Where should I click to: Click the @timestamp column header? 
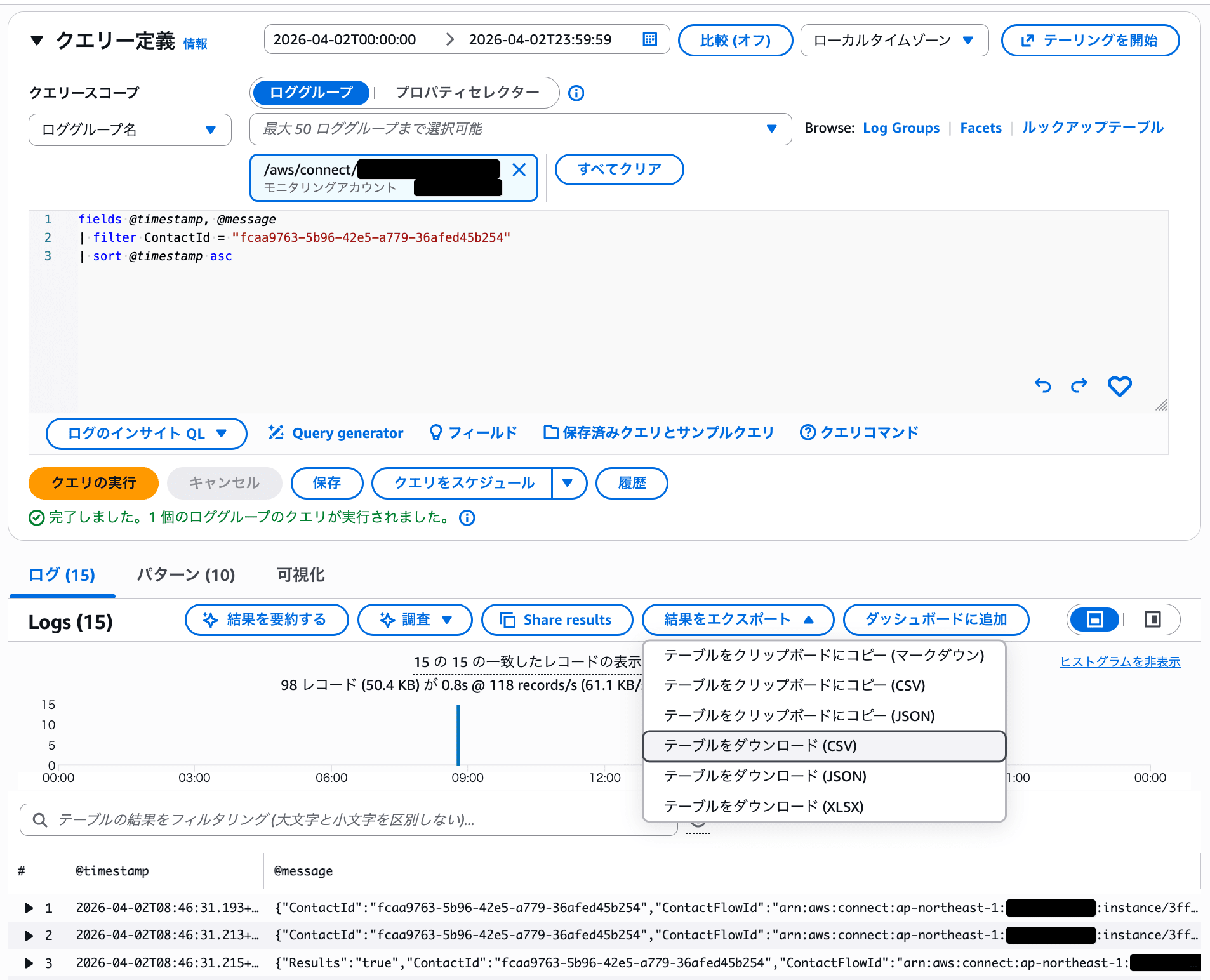(x=112, y=871)
